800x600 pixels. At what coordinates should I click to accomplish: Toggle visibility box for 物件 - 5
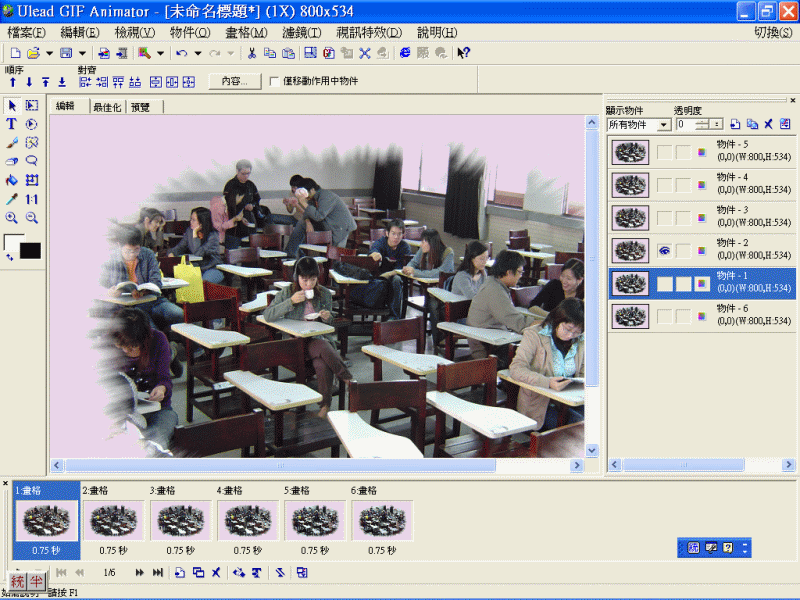click(x=663, y=152)
